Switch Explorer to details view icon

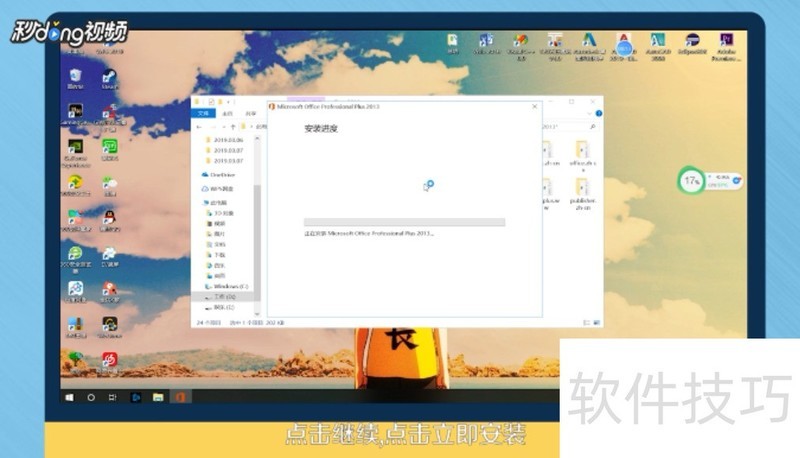point(586,322)
